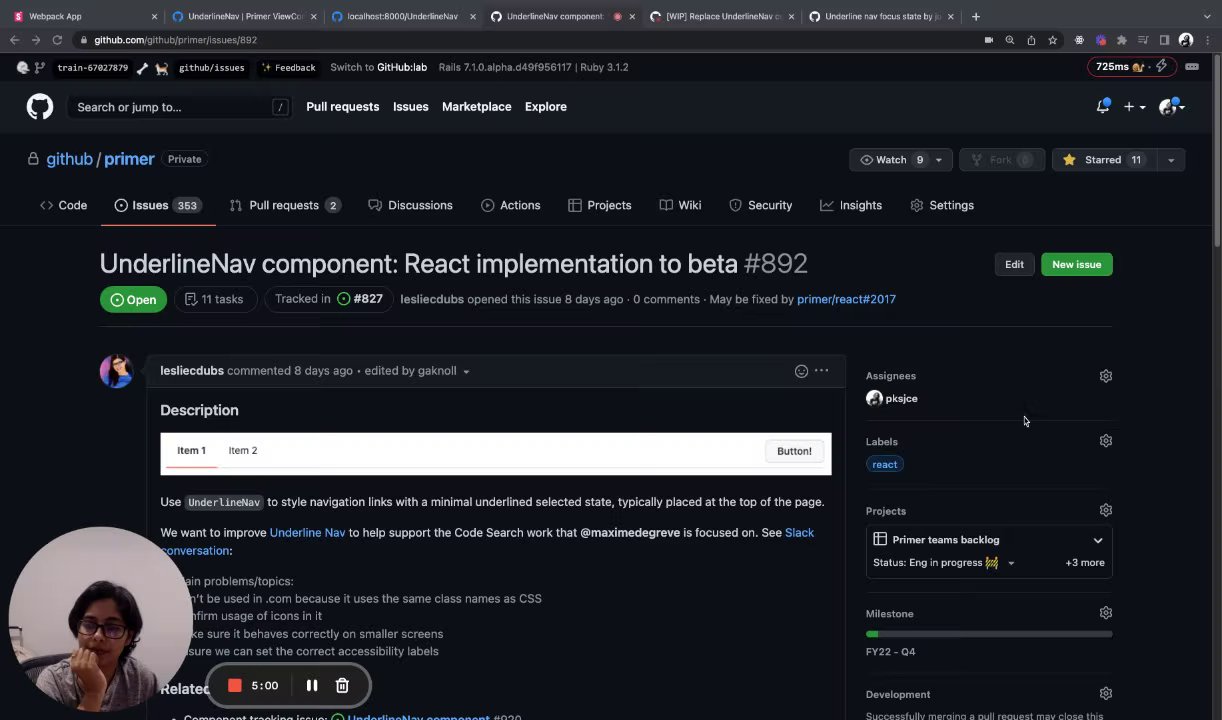The height and width of the screenshot is (720, 1222).
Task: Open a new browser tab
Action: (x=976, y=16)
